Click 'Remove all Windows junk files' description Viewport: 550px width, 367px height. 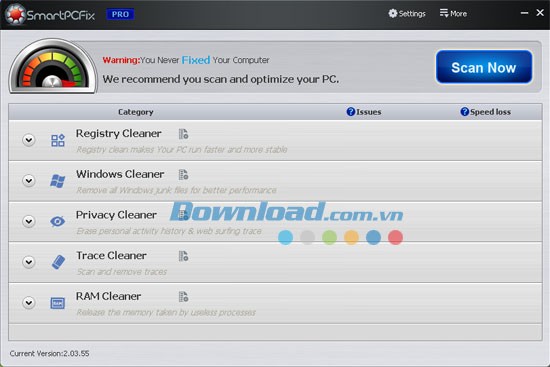pyautogui.click(x=176, y=191)
